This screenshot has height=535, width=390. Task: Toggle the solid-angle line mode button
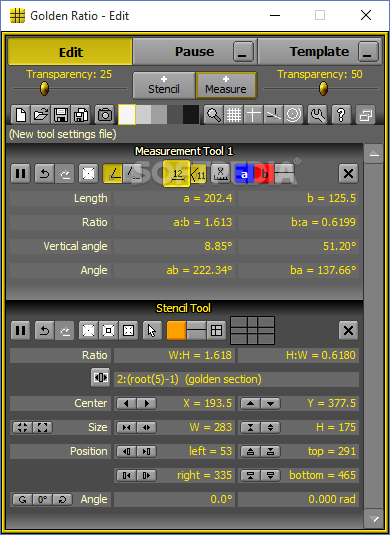point(113,174)
